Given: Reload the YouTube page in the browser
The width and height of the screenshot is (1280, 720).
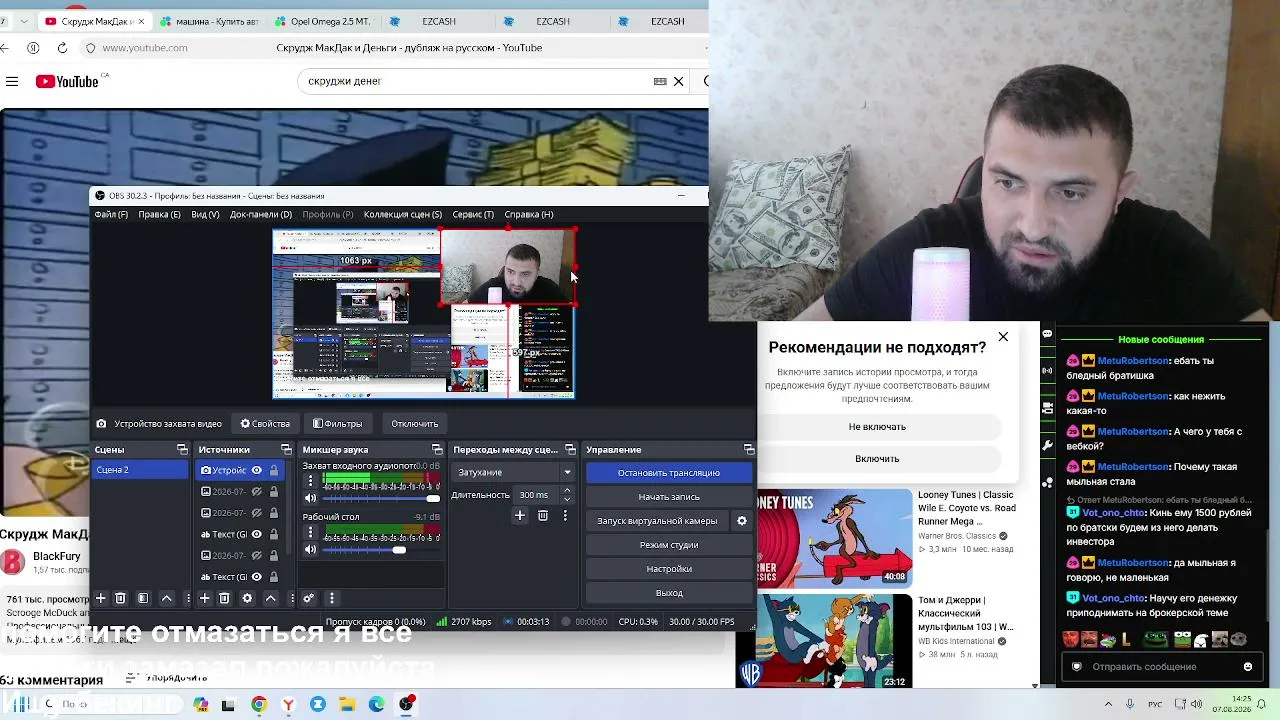Looking at the screenshot, I should [x=62, y=48].
